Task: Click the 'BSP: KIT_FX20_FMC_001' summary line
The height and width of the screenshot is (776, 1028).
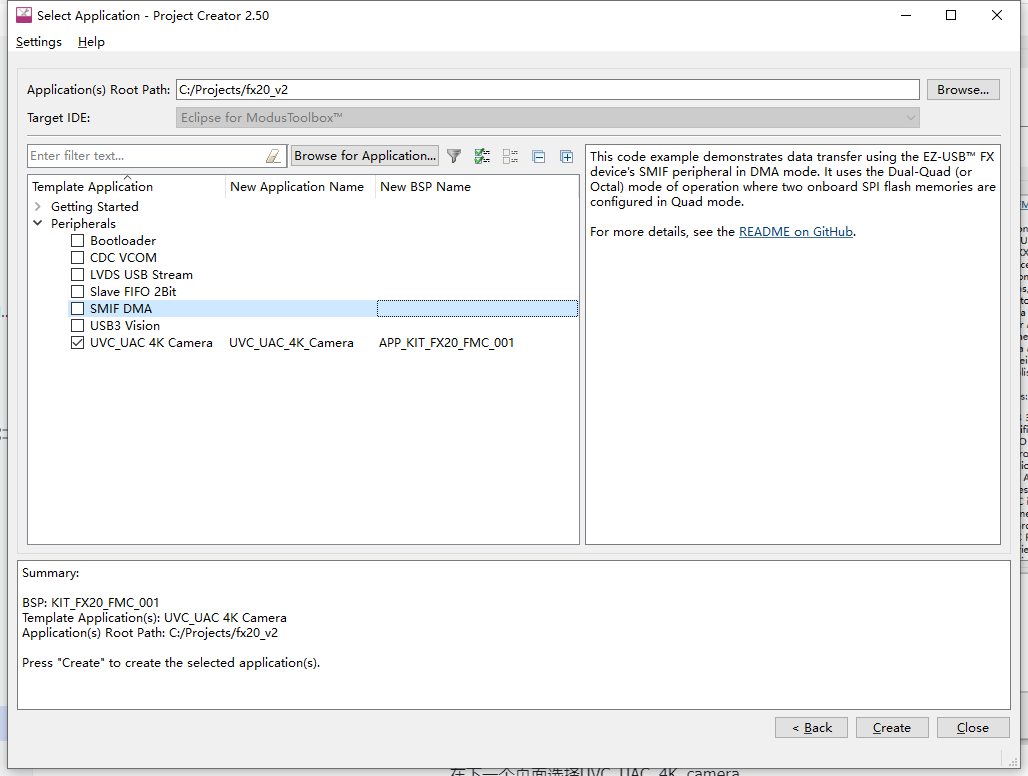Action: [90, 602]
